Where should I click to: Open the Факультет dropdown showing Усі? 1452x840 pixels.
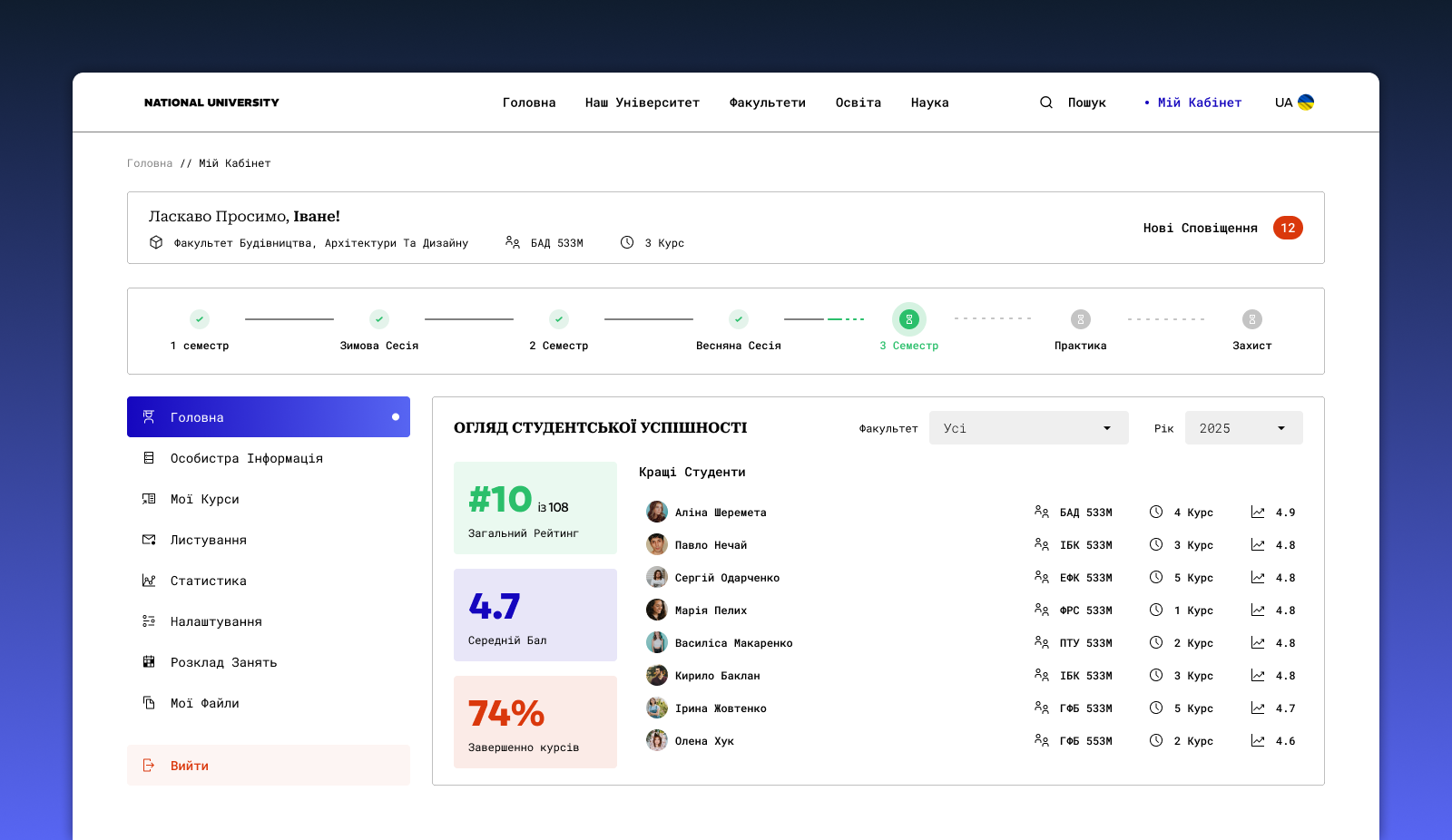point(1028,427)
